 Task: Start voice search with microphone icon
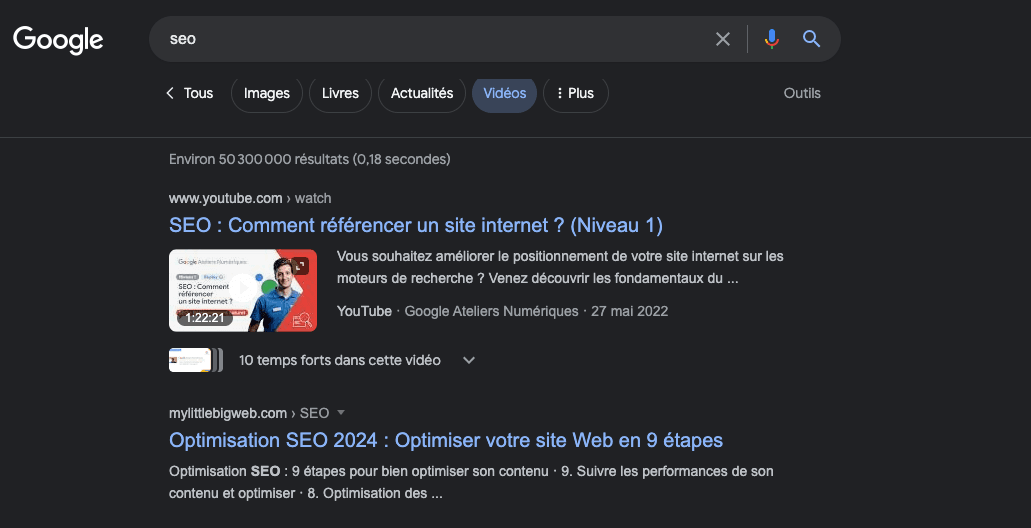(772, 39)
